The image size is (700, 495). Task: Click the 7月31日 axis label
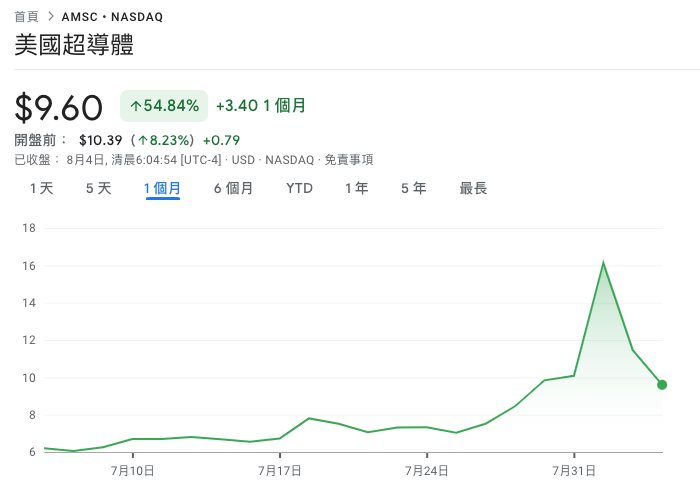point(574,471)
